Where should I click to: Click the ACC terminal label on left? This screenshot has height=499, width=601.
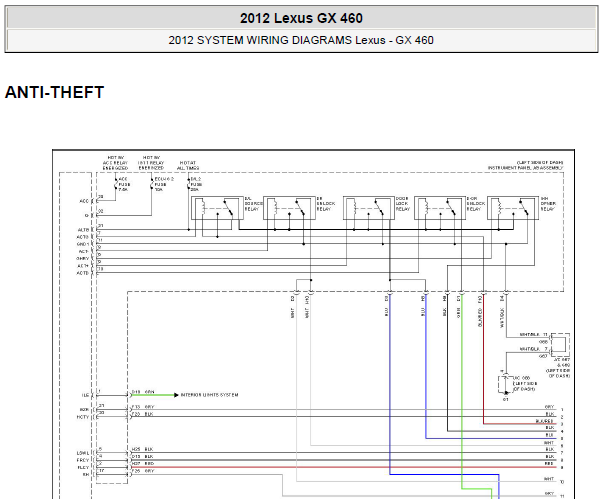[x=84, y=201]
